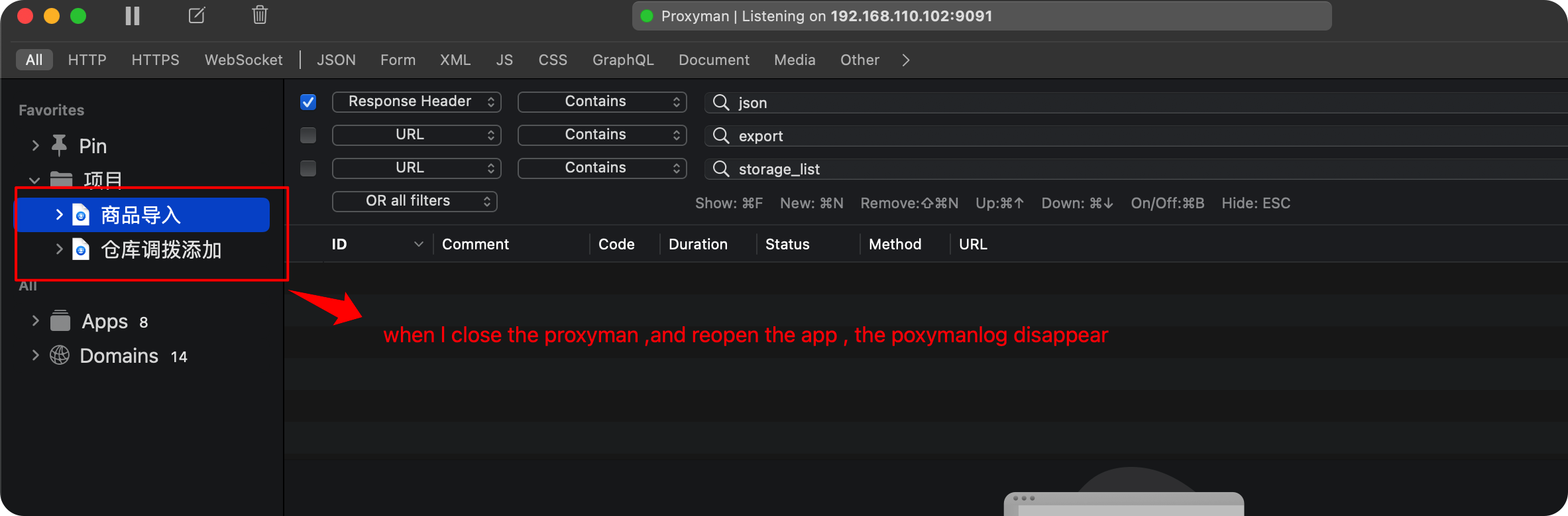
Task: Open Contains dropdown in json filter row
Action: [602, 101]
